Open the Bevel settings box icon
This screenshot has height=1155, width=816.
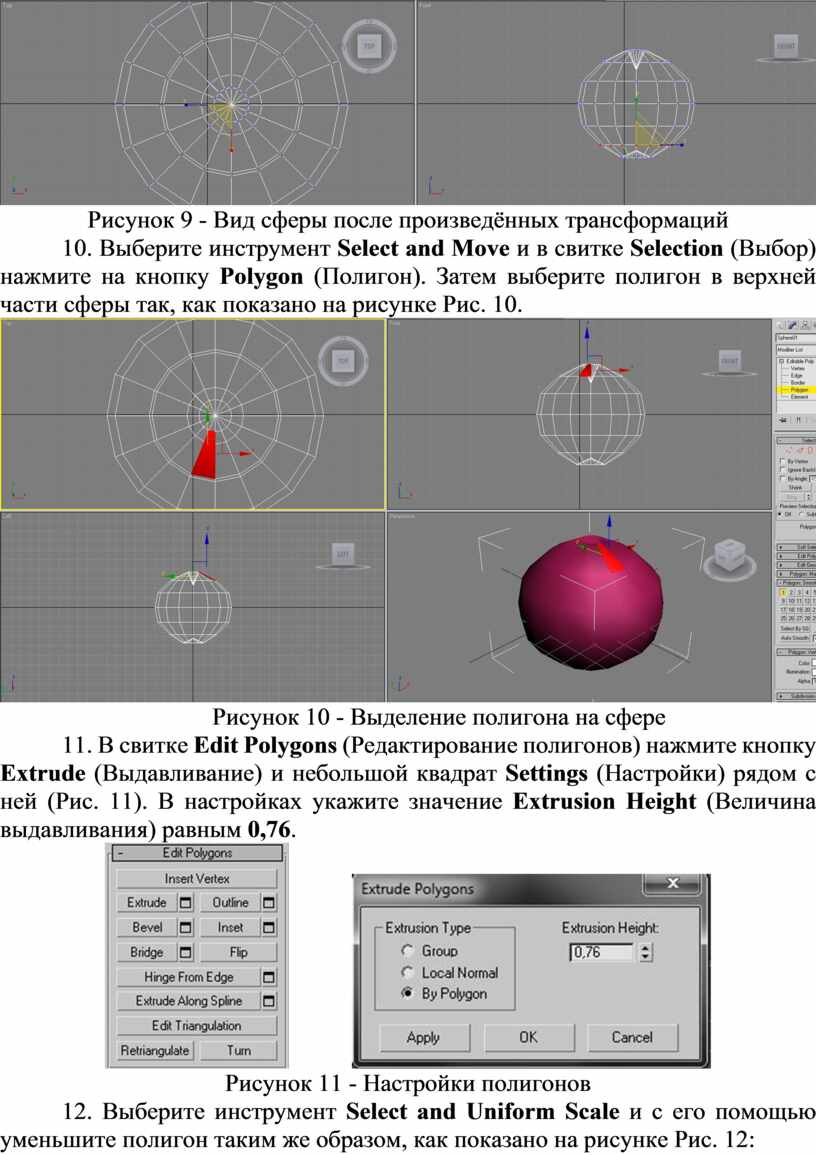pyautogui.click(x=186, y=927)
